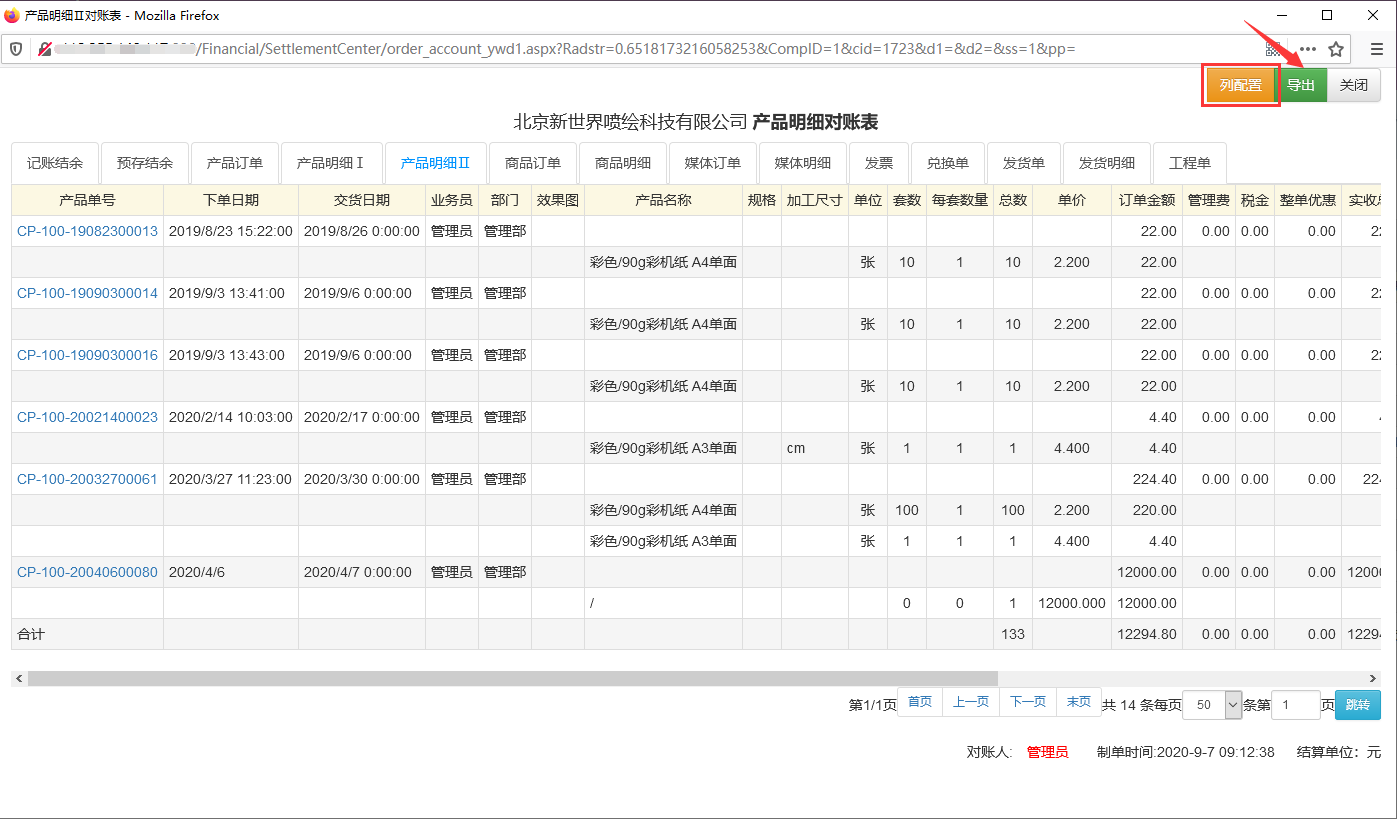The width and height of the screenshot is (1397, 820).
Task: Click the 下单日期 column header
Action: (x=231, y=200)
